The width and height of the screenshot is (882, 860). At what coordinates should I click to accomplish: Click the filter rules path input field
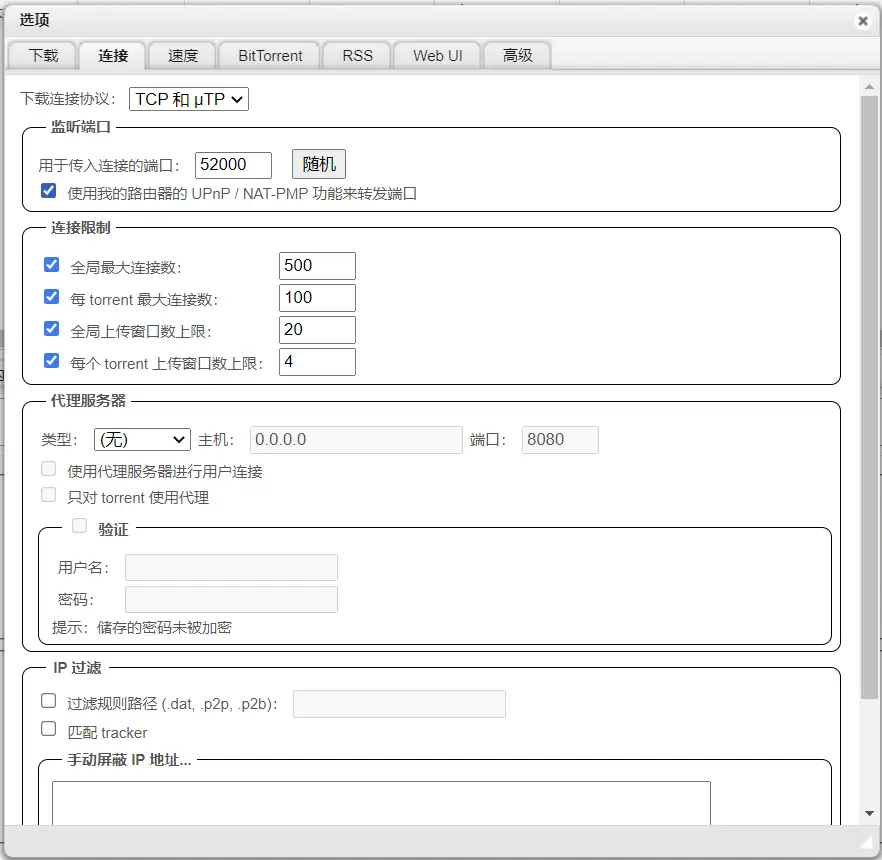399,704
